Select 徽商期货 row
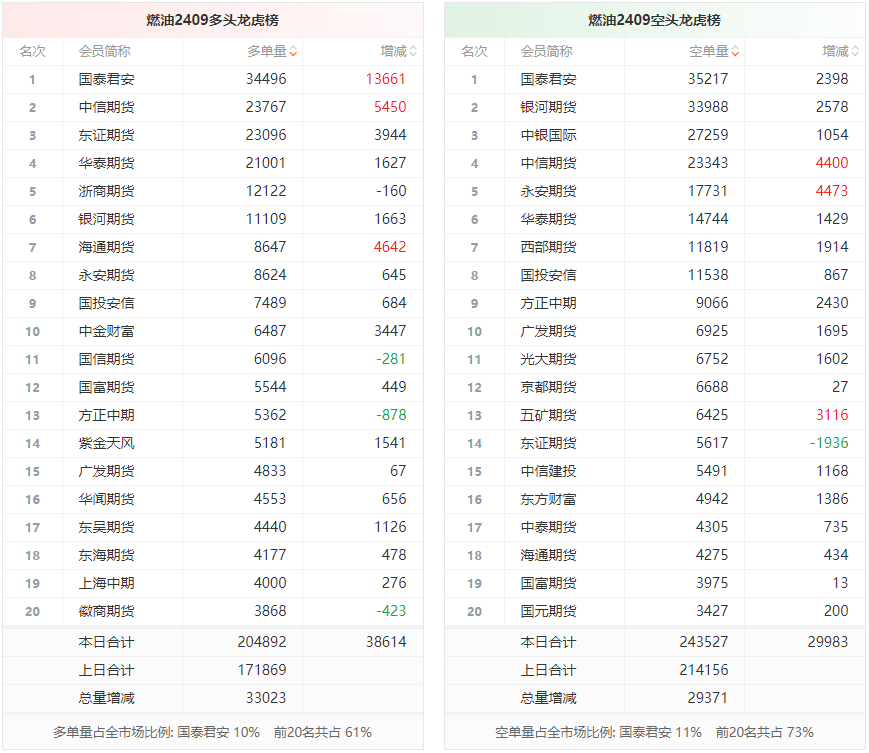Screen dimensions: 869x753 pyautogui.click(x=213, y=611)
